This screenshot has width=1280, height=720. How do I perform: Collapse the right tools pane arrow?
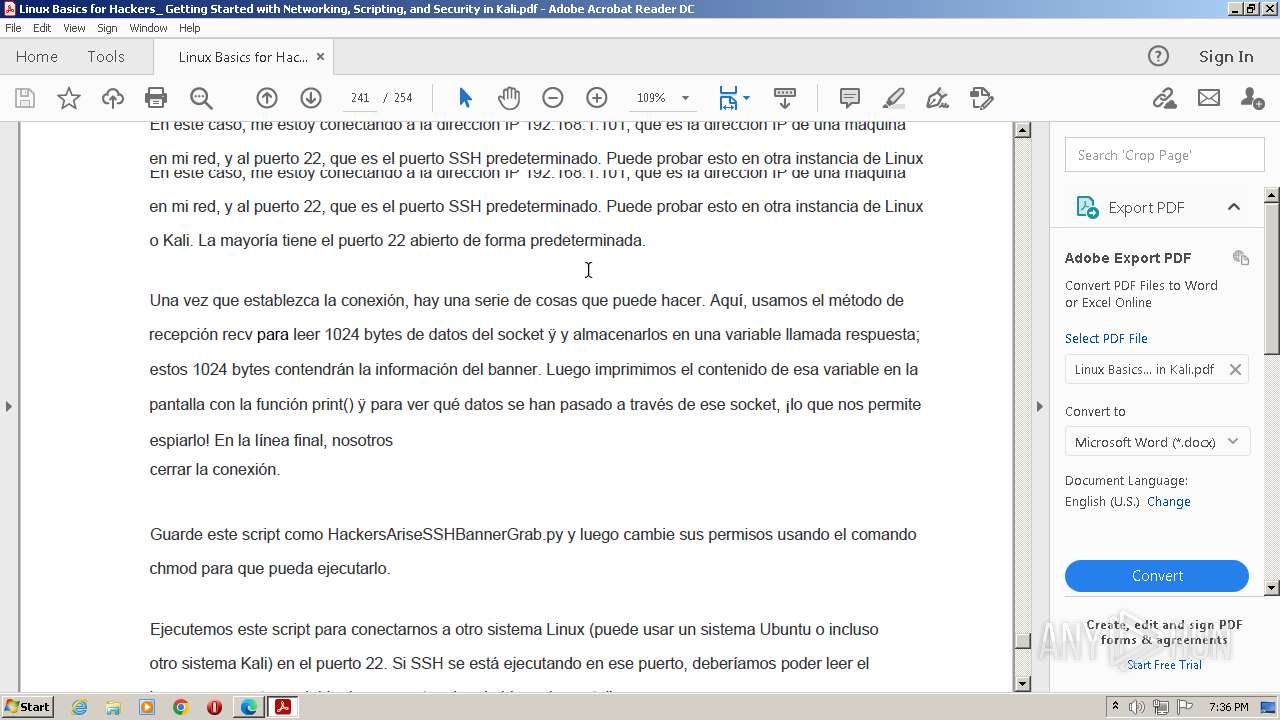click(x=1039, y=406)
